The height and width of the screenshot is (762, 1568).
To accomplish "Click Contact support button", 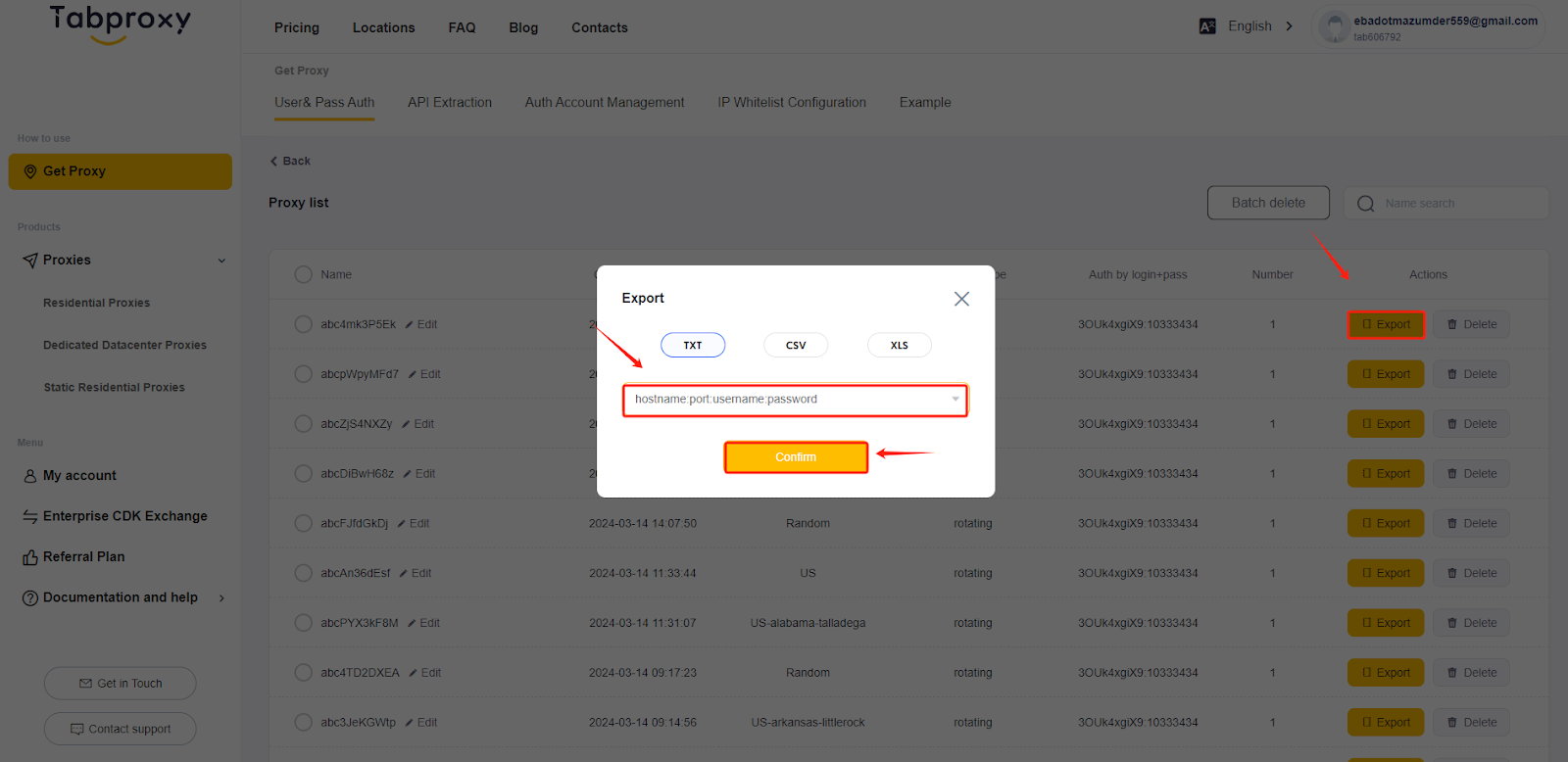I will [120, 729].
